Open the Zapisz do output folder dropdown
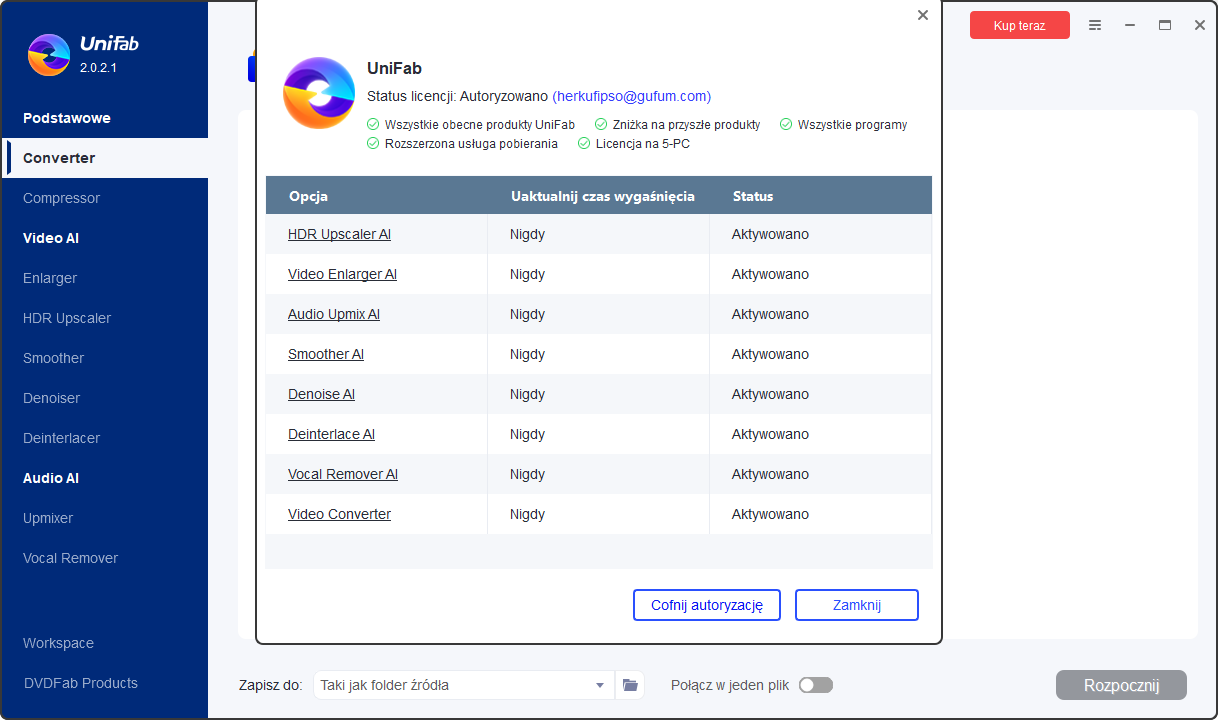The image size is (1218, 720). [x=464, y=685]
